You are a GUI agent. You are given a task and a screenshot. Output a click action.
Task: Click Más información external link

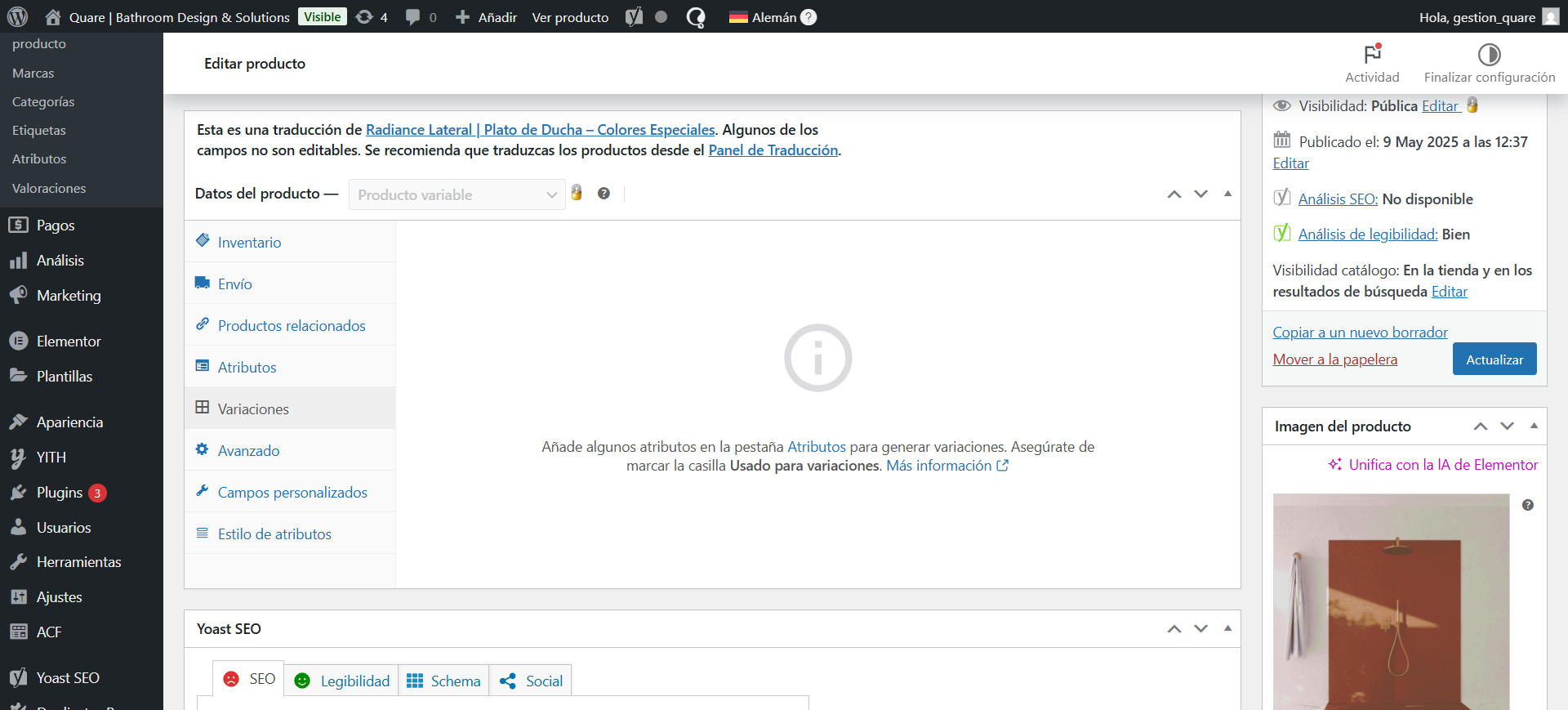pos(947,466)
